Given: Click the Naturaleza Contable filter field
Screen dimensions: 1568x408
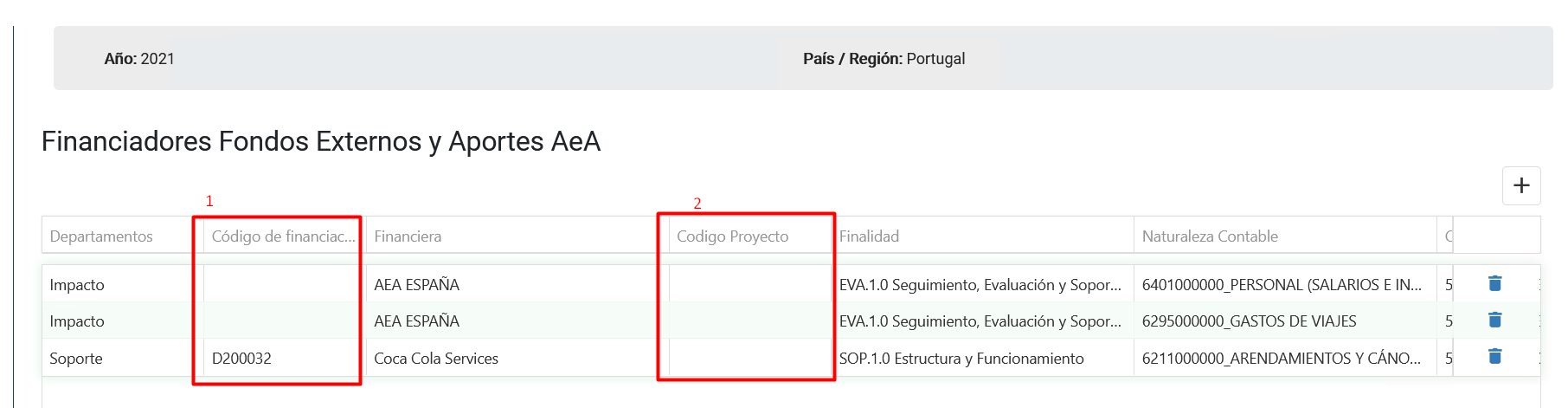Looking at the screenshot, I should pyautogui.click(x=1285, y=236).
